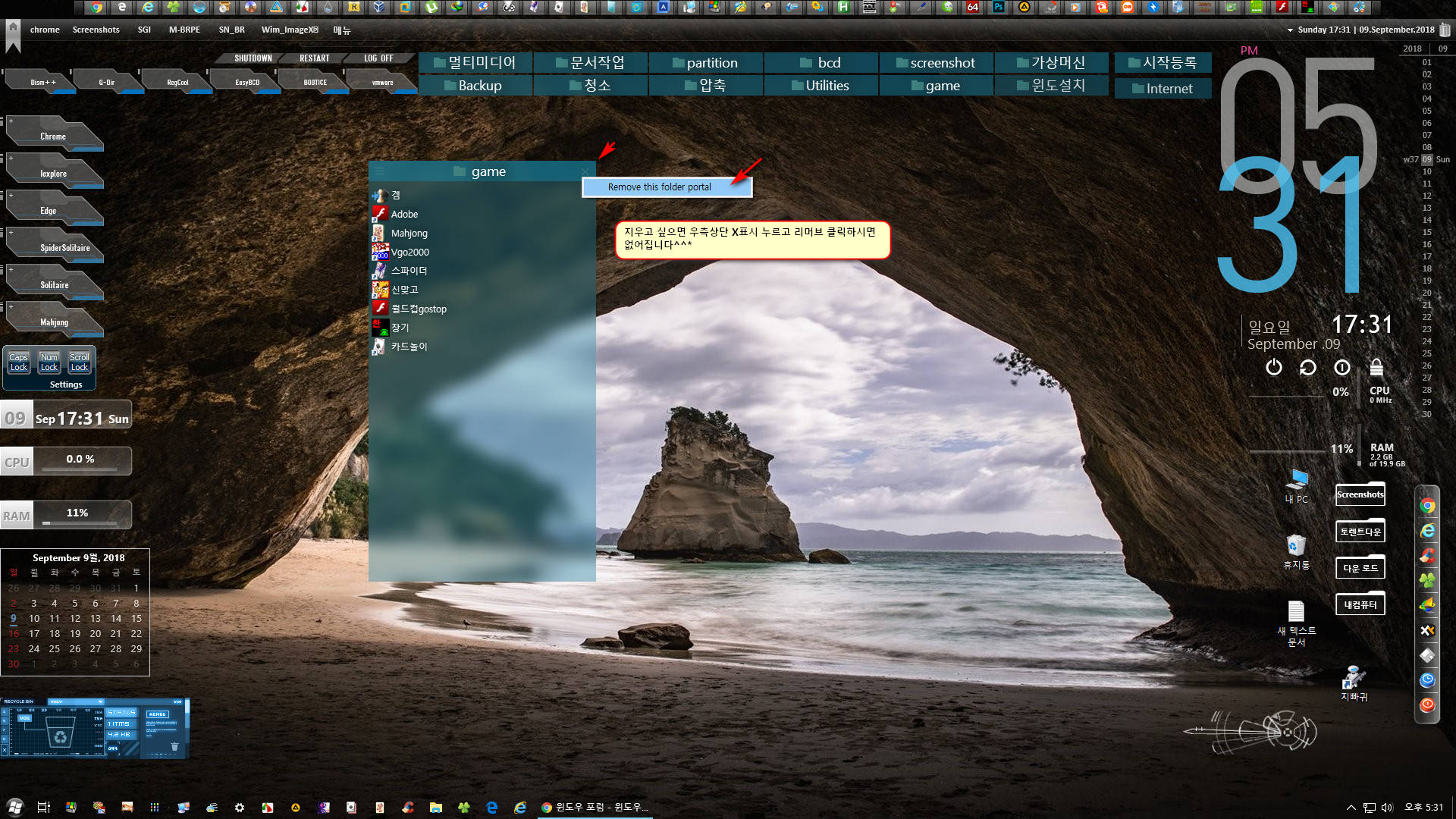Launch Flash icon in the top dock
The width and height of the screenshot is (1456, 819).
(x=1282, y=8)
